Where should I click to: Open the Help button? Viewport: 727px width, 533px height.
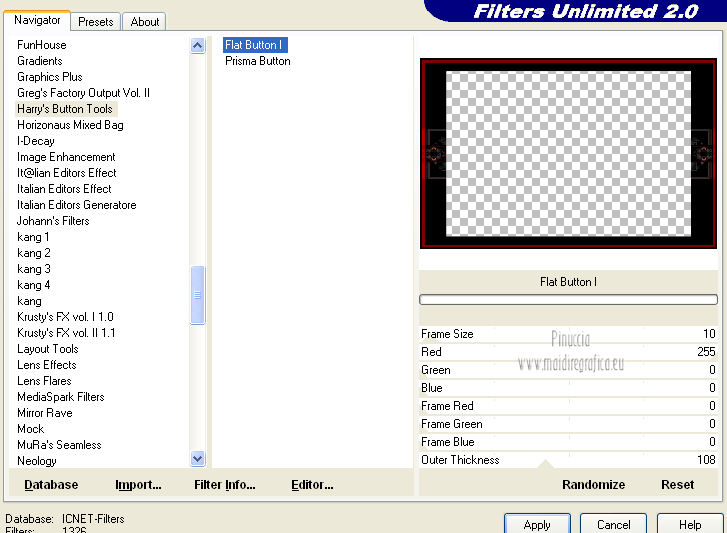coord(690,524)
